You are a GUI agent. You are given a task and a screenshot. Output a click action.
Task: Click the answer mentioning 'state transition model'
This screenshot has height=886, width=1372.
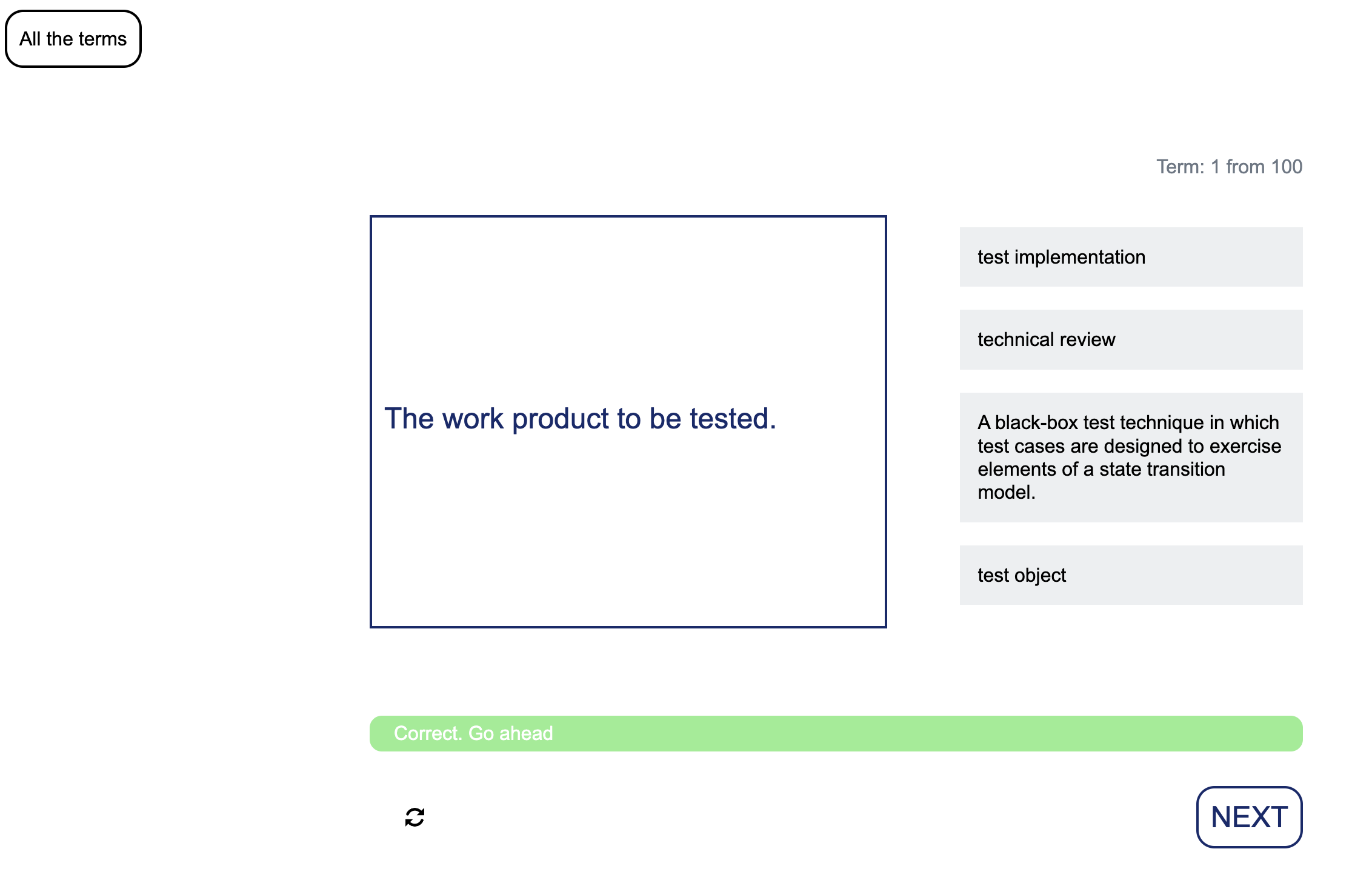pyautogui.click(x=1131, y=457)
